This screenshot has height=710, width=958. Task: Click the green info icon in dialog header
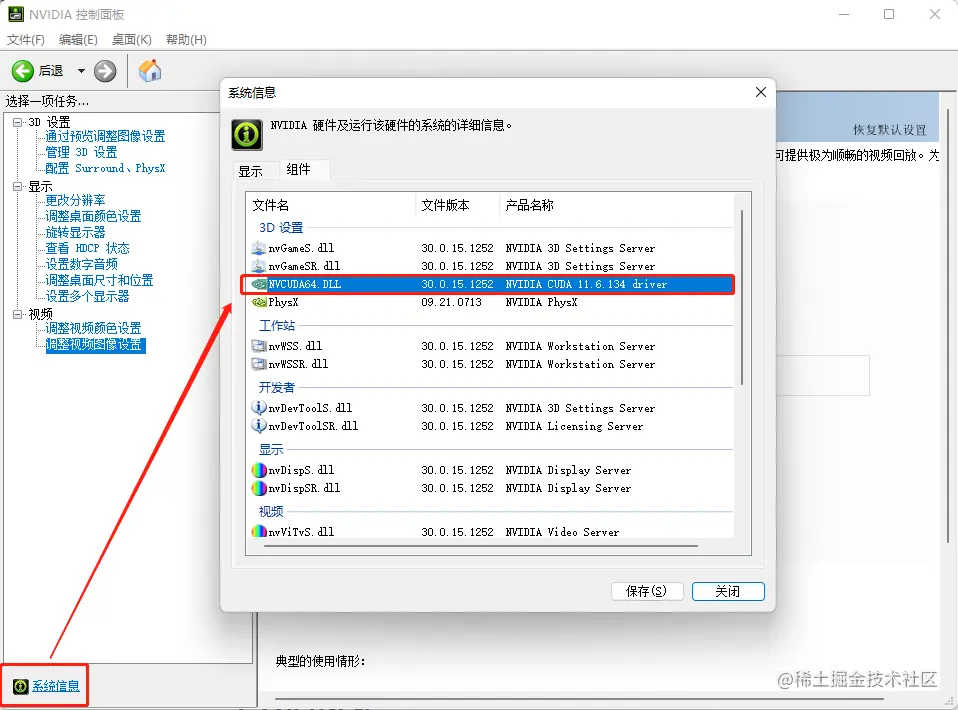pyautogui.click(x=247, y=134)
